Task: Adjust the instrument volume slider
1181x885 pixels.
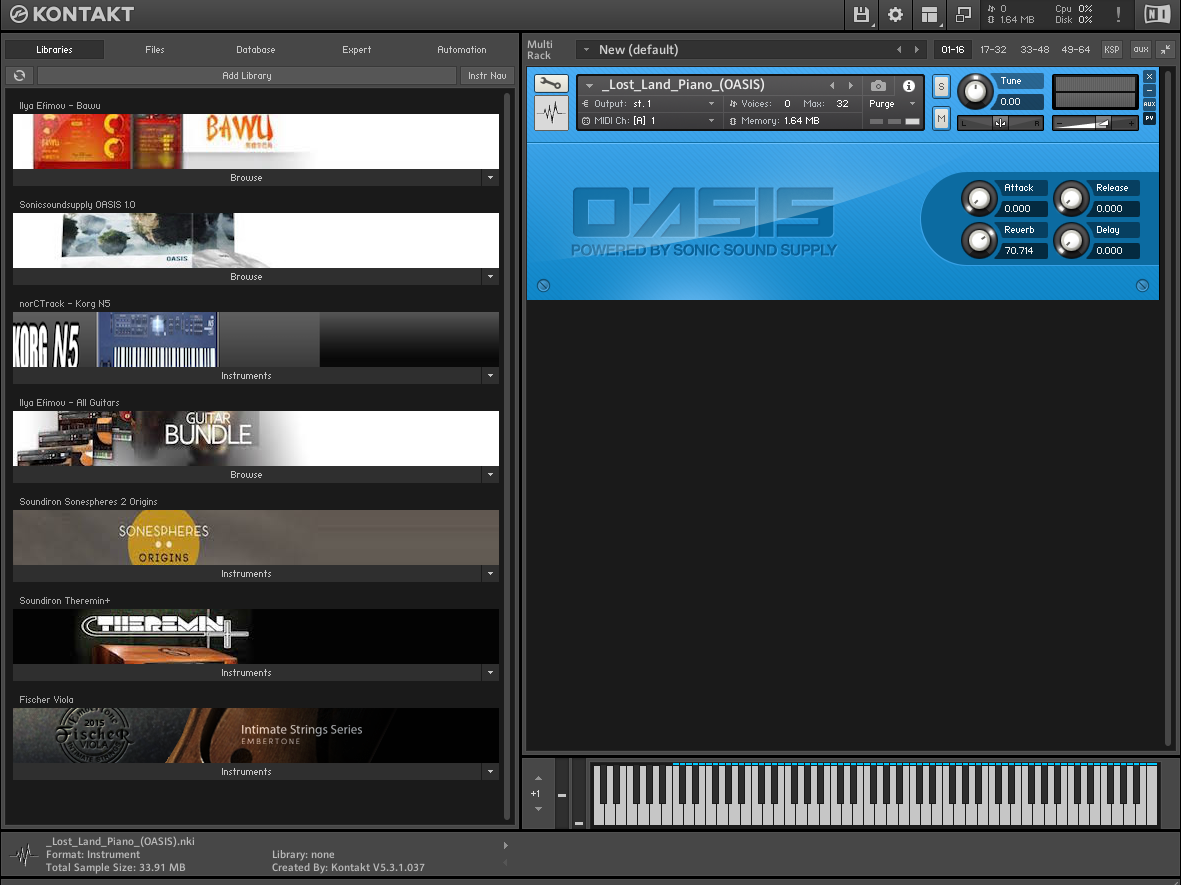Action: (x=1094, y=123)
